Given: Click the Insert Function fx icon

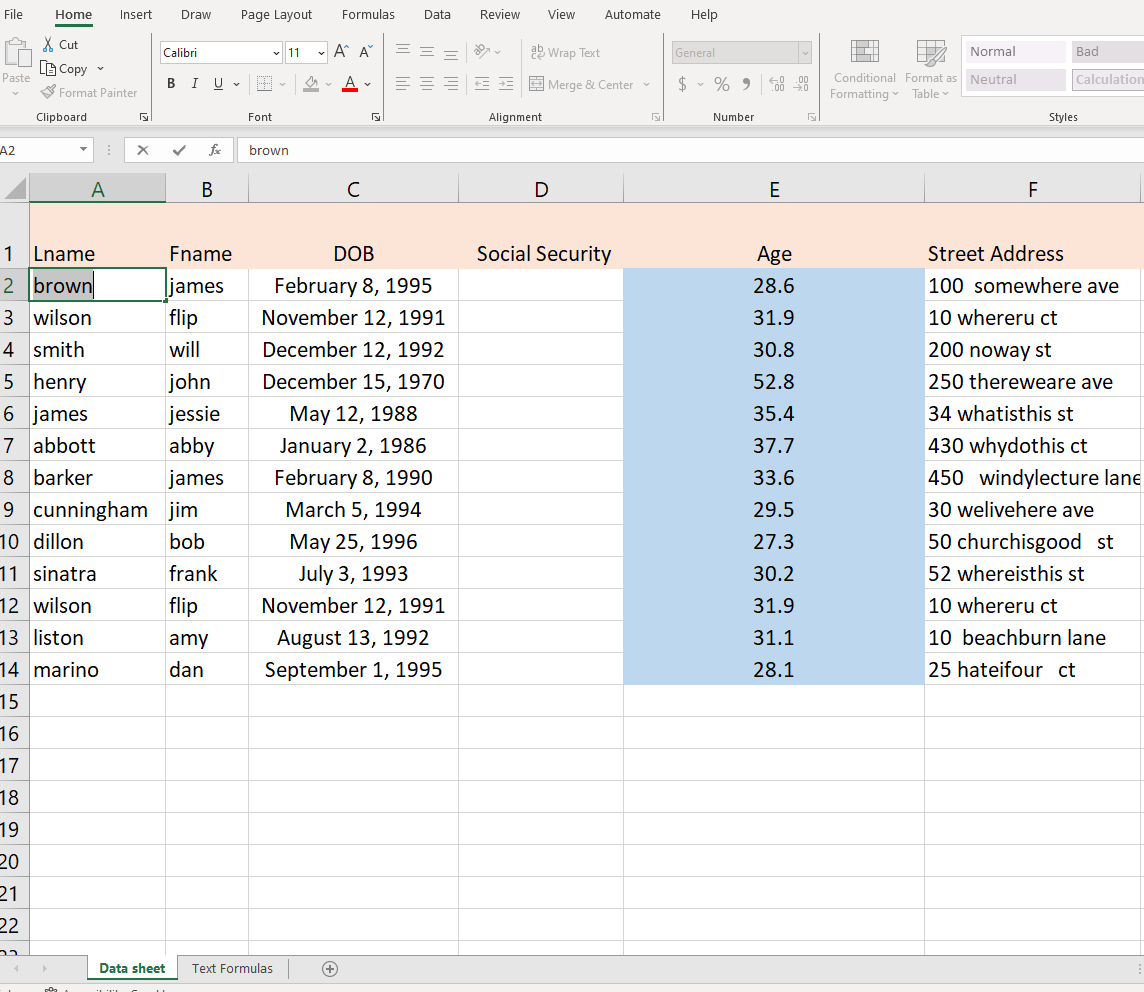Looking at the screenshot, I should coord(215,150).
